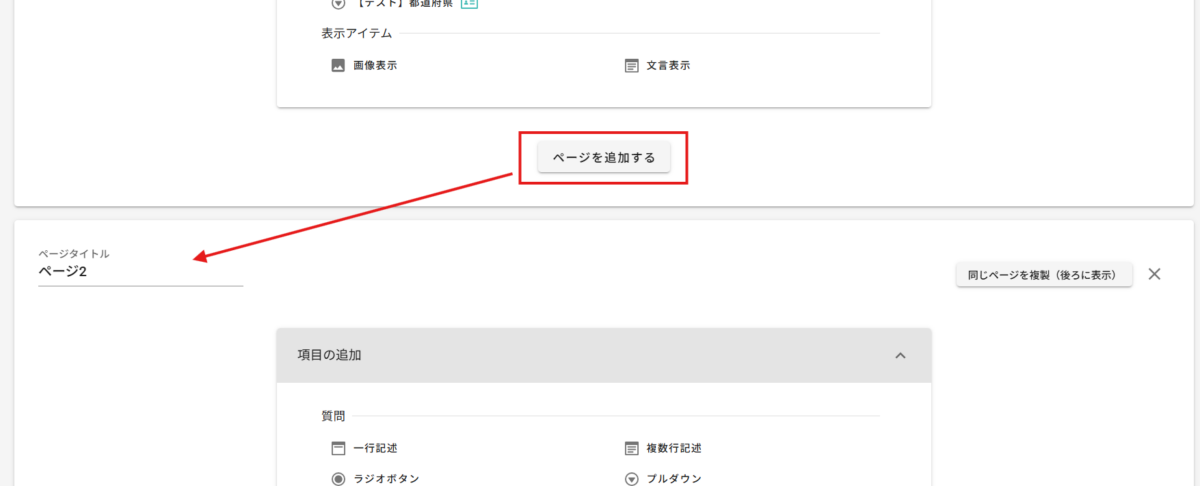Choose the プルダウン text label
1200x486 pixels.
tap(674, 479)
